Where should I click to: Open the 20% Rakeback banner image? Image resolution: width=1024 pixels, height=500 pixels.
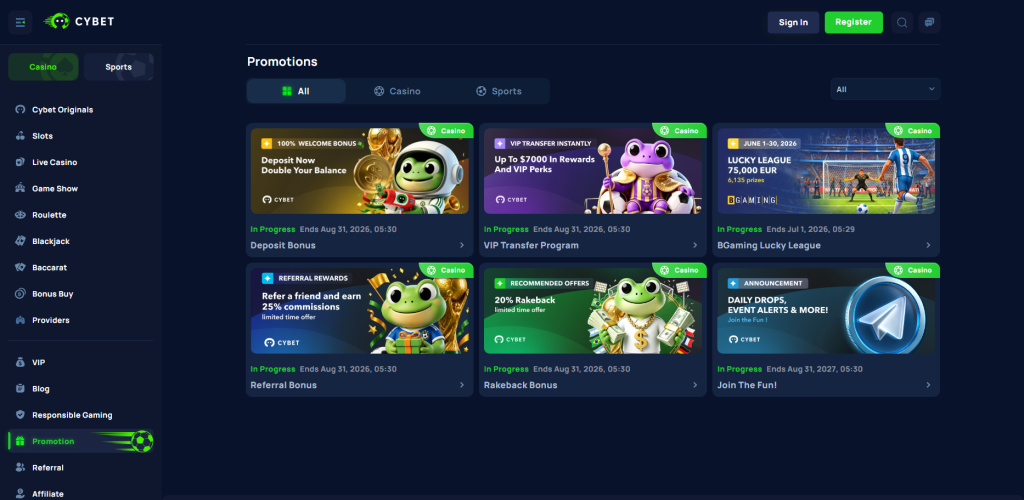click(x=593, y=311)
